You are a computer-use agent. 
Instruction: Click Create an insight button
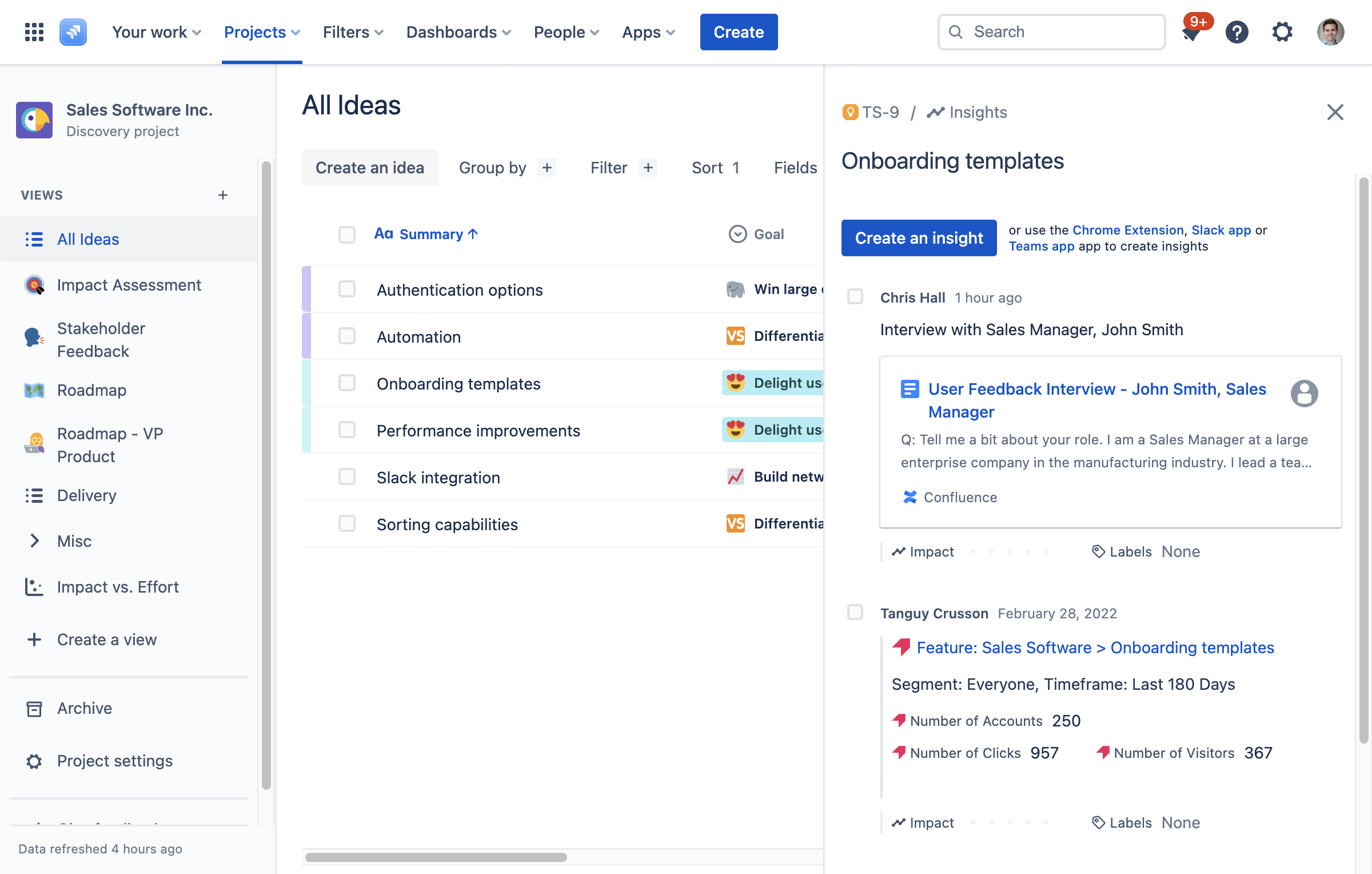[x=919, y=238]
